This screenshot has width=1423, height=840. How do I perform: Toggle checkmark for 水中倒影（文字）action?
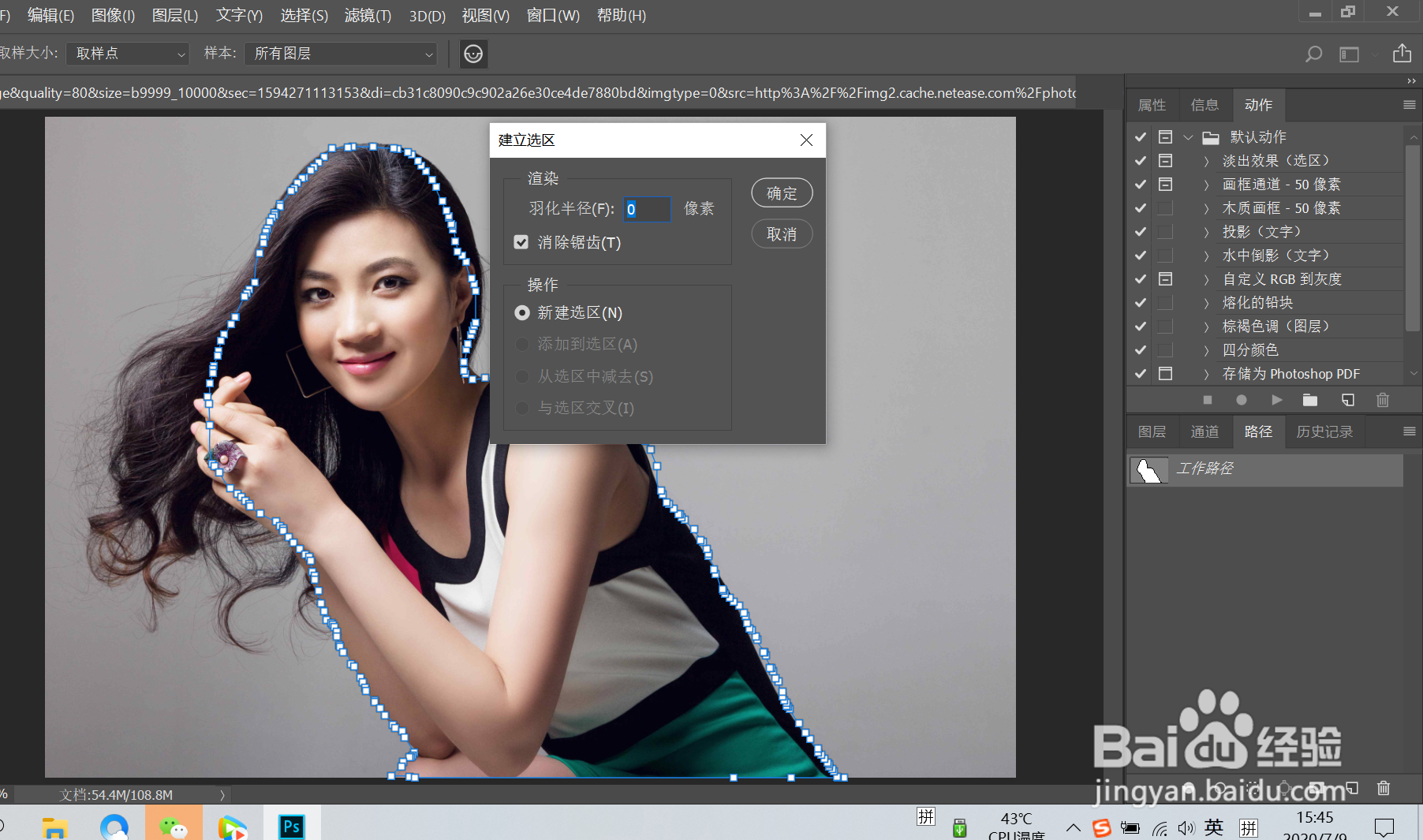click(x=1141, y=255)
